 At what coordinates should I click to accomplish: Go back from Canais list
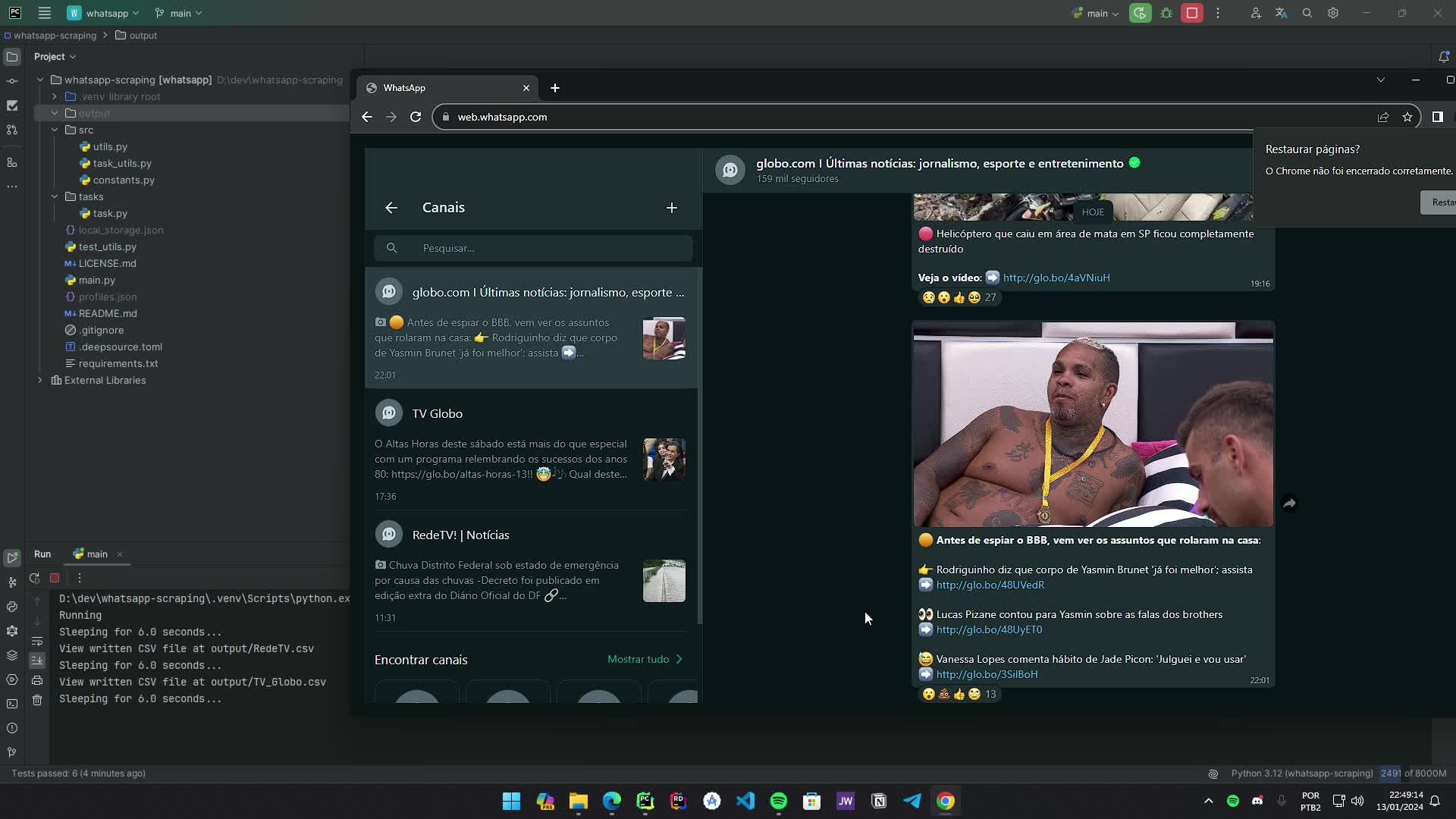point(391,208)
